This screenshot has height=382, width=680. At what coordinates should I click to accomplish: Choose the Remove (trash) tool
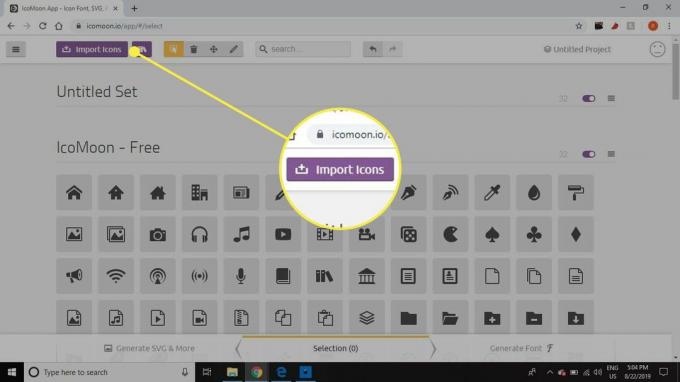tap(193, 49)
